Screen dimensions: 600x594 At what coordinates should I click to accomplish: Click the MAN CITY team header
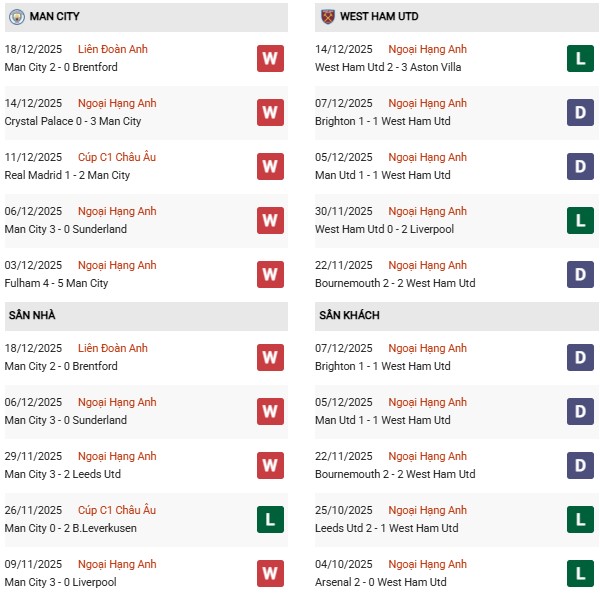(56, 17)
